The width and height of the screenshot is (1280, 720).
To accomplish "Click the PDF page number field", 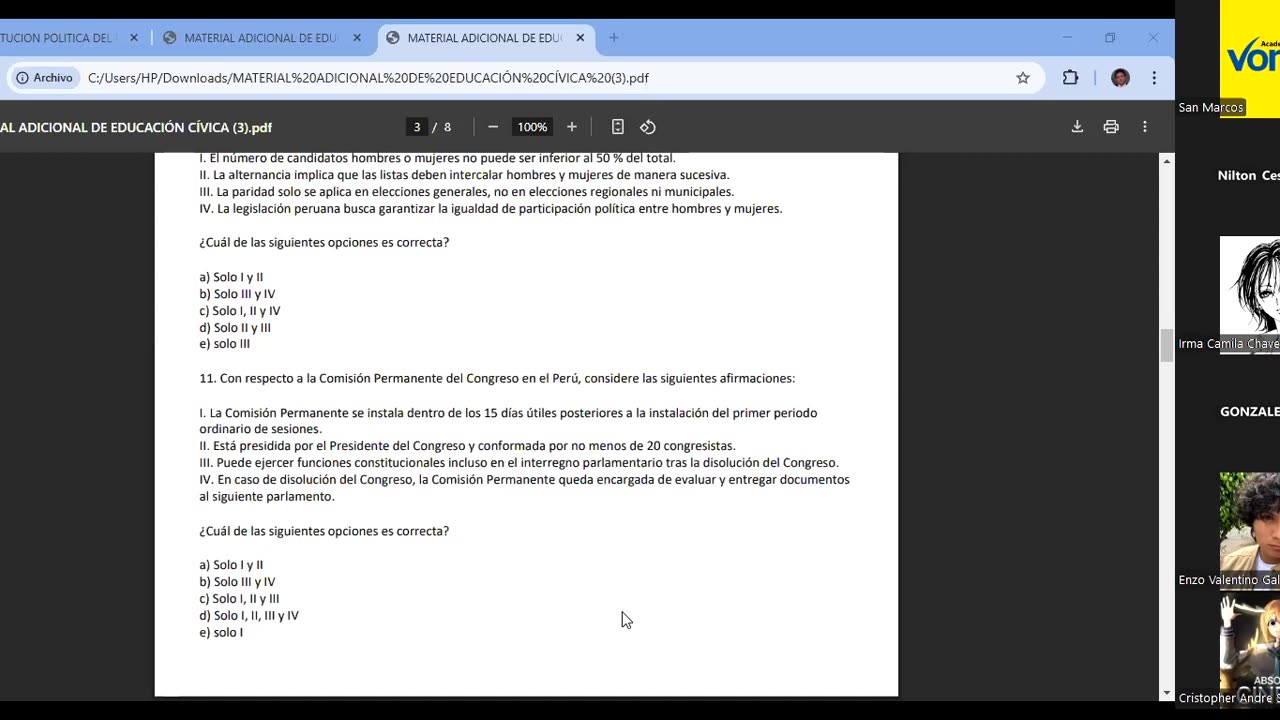I will 417,127.
